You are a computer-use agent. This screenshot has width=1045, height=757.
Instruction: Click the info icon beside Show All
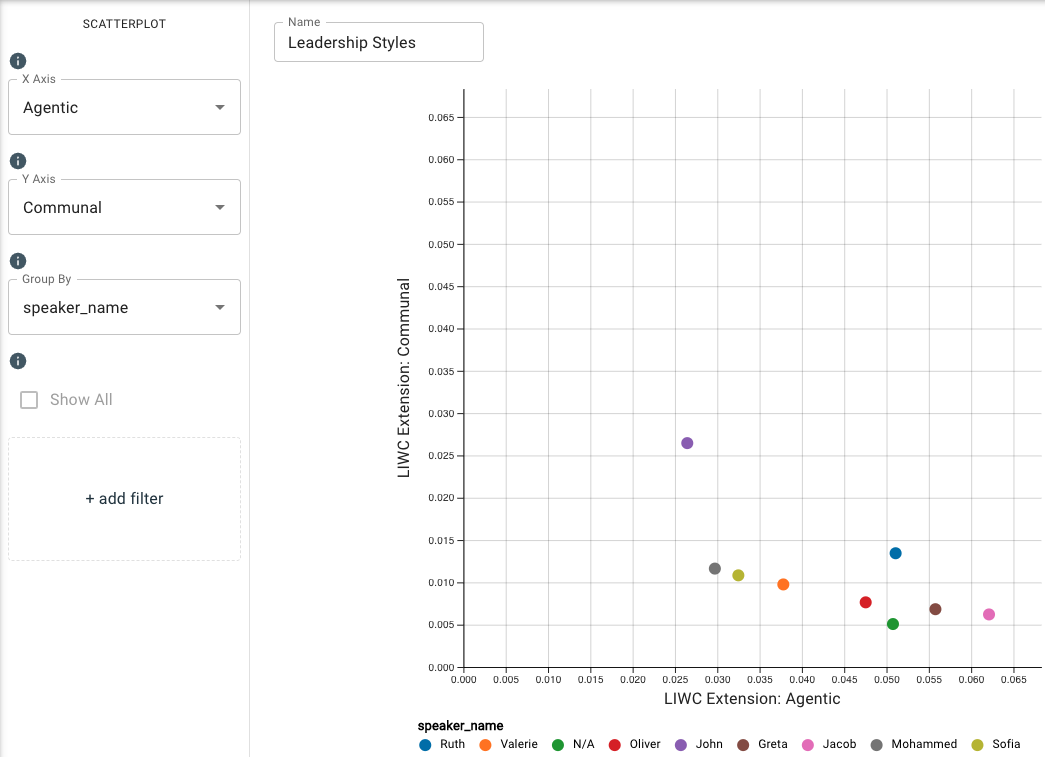click(17, 361)
